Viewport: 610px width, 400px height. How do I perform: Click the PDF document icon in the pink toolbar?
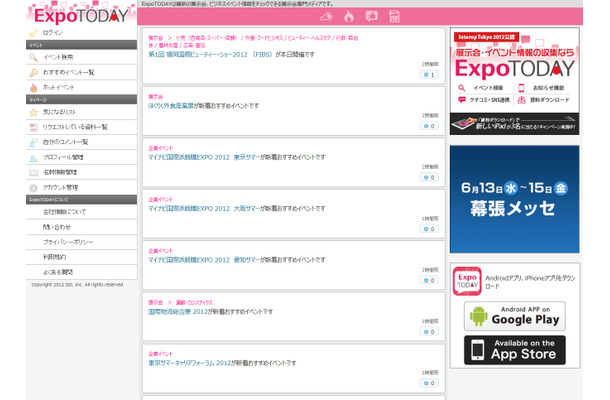394,17
